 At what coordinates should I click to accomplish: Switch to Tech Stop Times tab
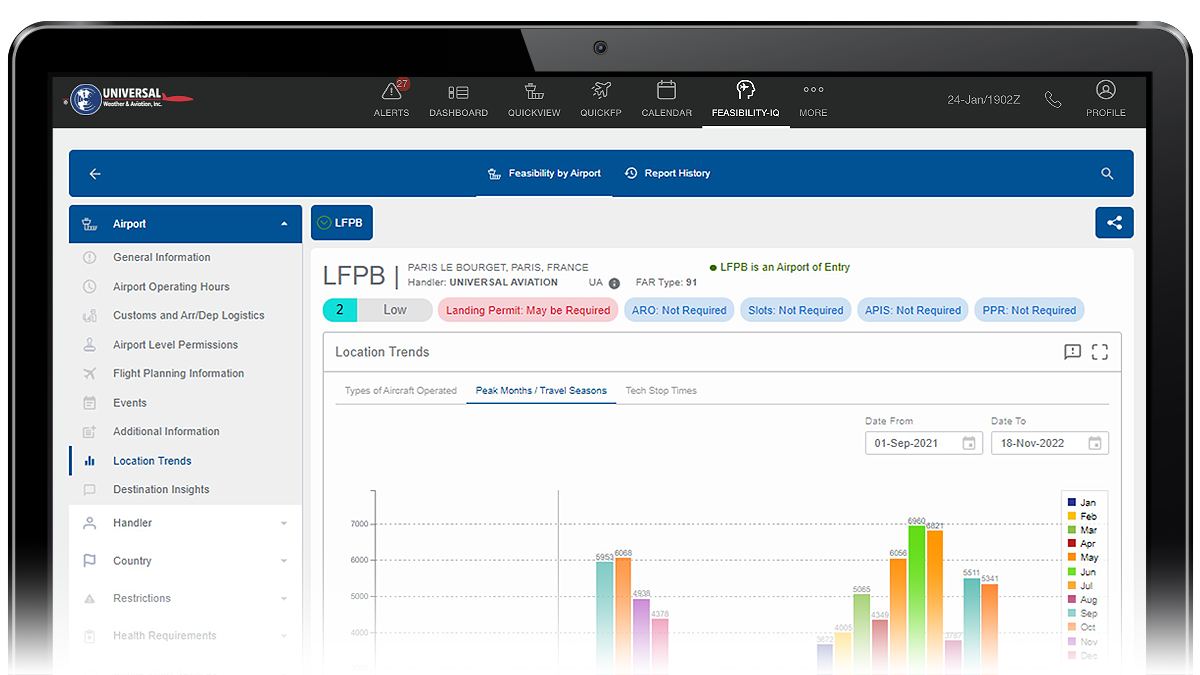click(661, 391)
